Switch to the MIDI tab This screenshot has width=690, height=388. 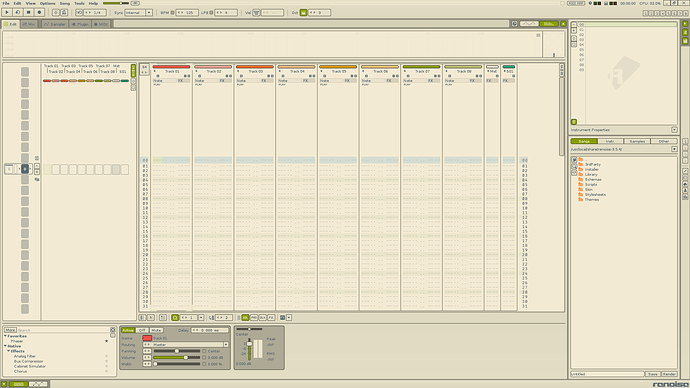click(101, 24)
